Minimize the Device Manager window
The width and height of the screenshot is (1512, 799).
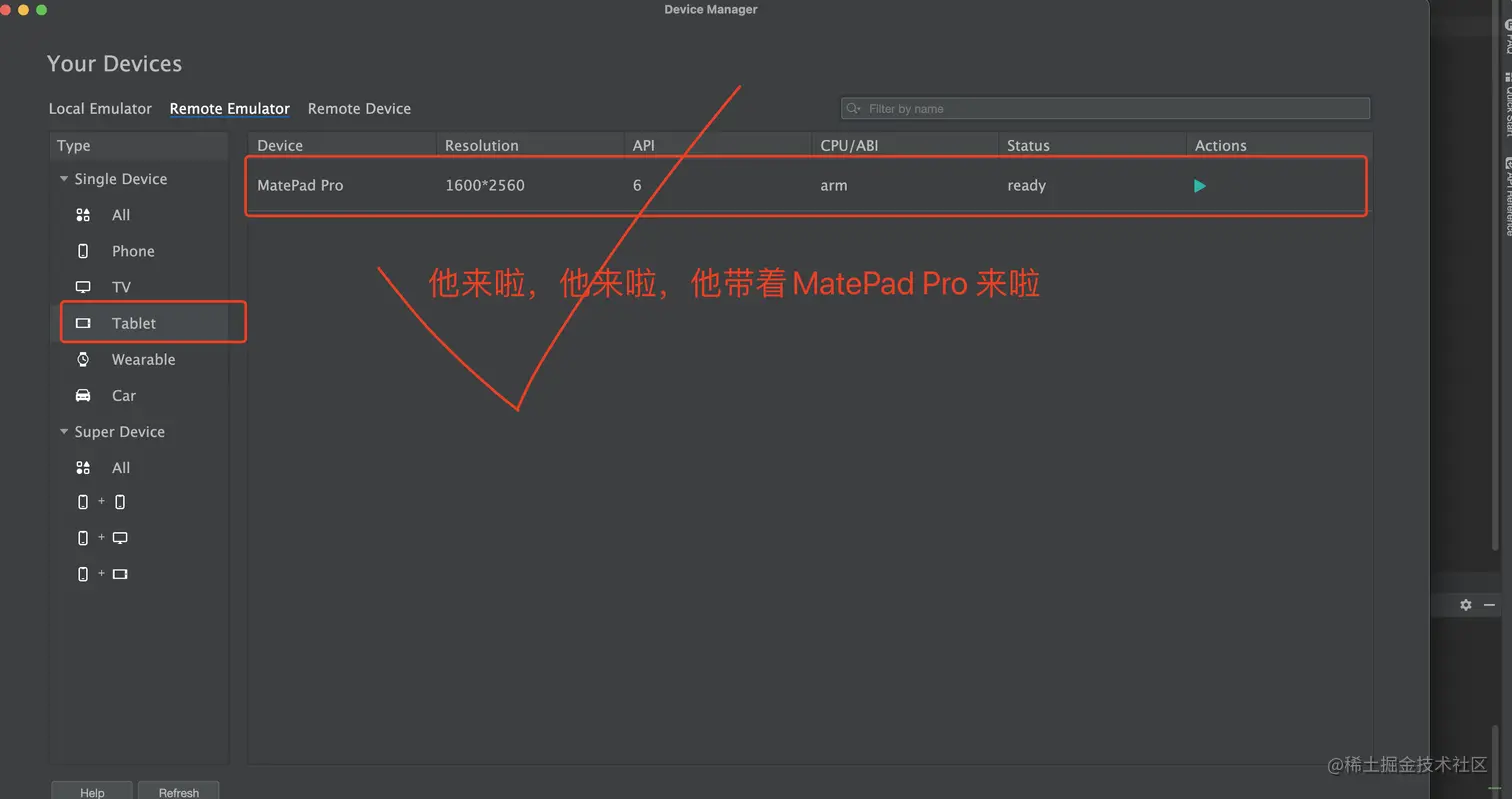[x=23, y=10]
